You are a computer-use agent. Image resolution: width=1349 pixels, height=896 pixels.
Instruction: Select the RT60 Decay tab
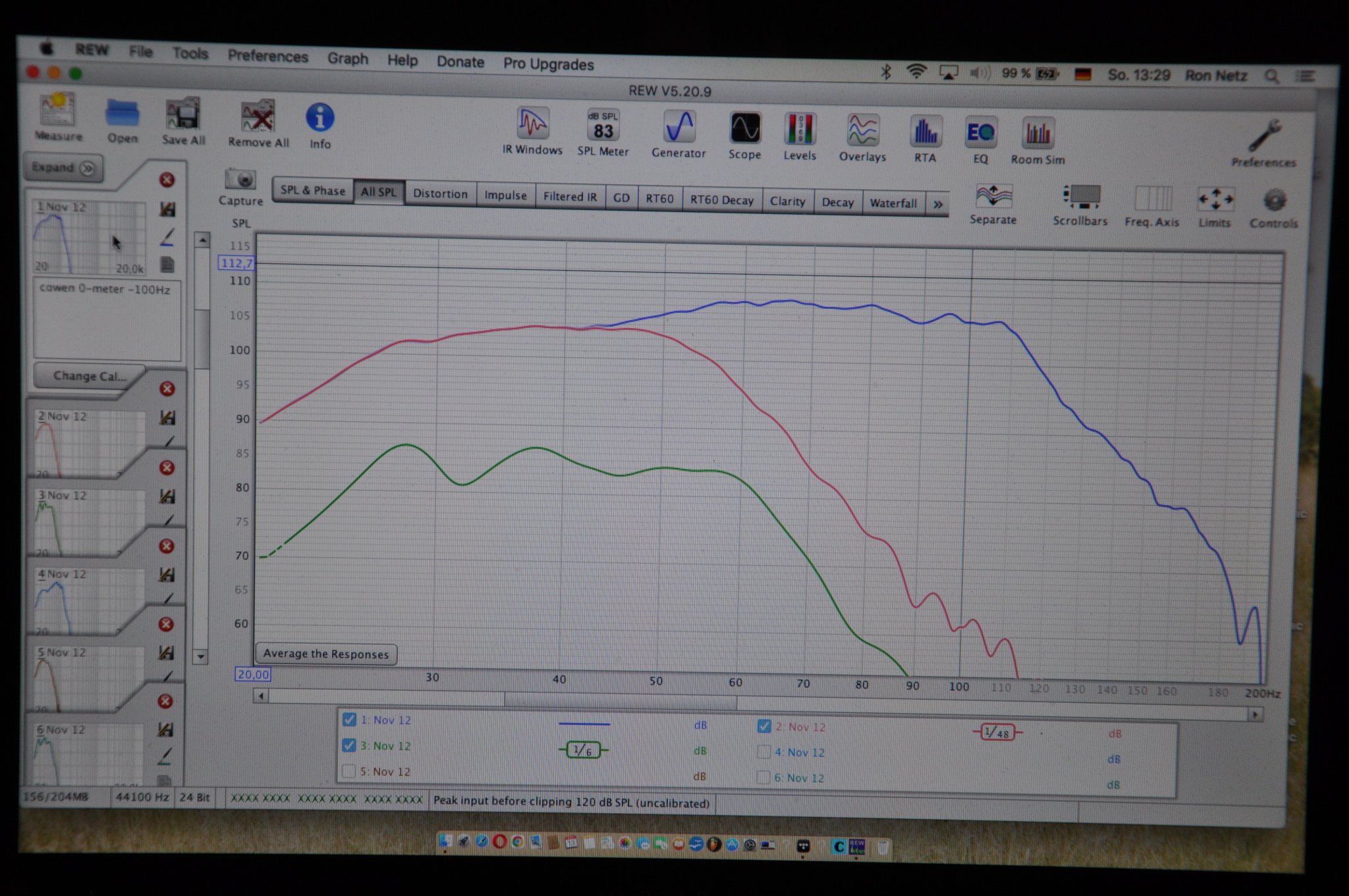[x=722, y=199]
